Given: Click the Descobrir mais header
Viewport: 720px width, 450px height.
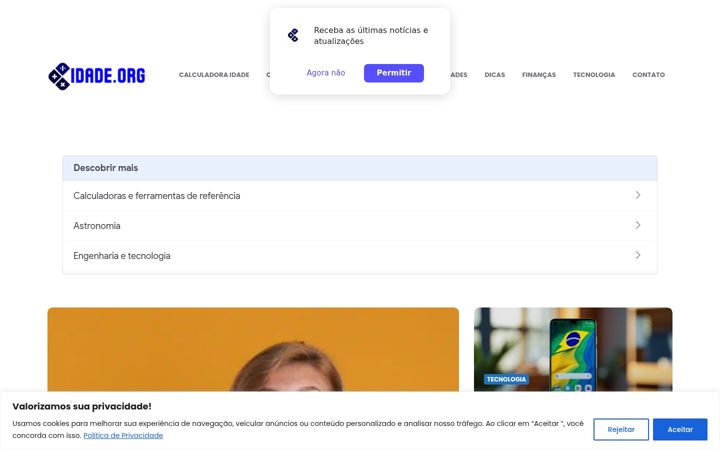Looking at the screenshot, I should [x=360, y=168].
